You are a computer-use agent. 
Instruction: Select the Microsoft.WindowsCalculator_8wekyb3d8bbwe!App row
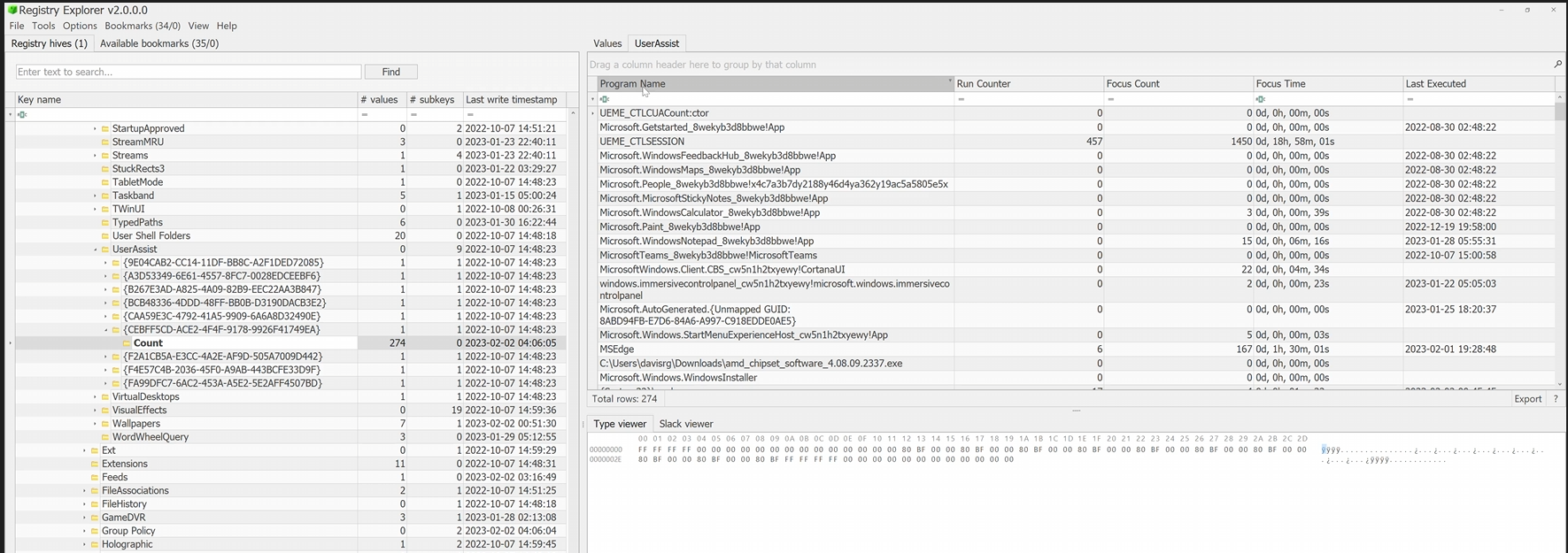[1076, 212]
